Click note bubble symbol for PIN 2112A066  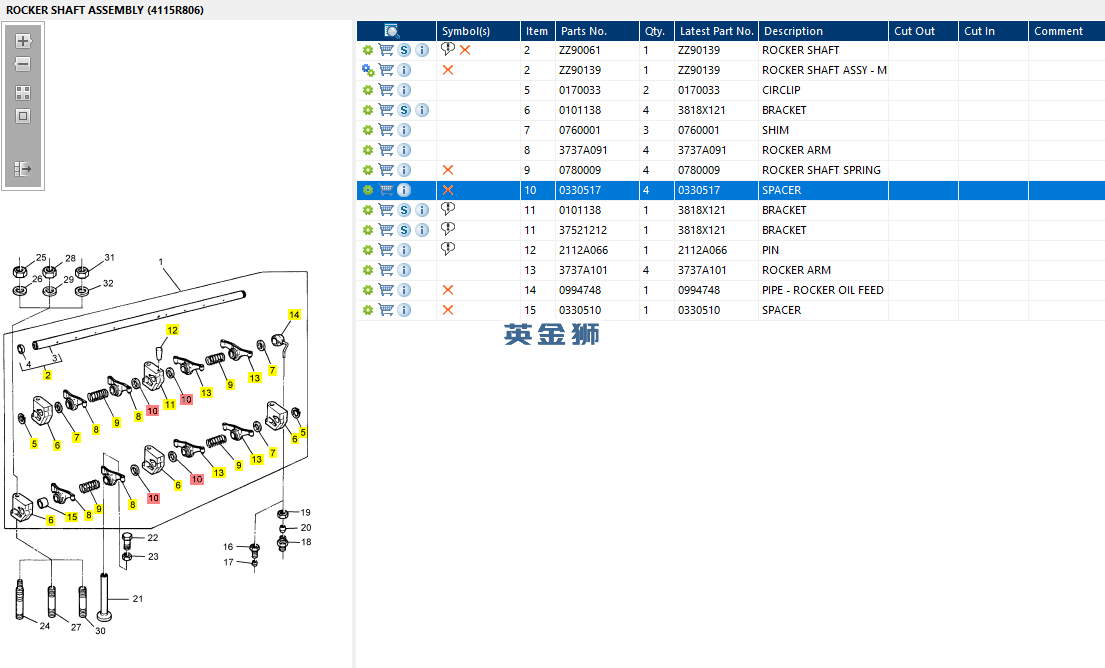(x=447, y=249)
